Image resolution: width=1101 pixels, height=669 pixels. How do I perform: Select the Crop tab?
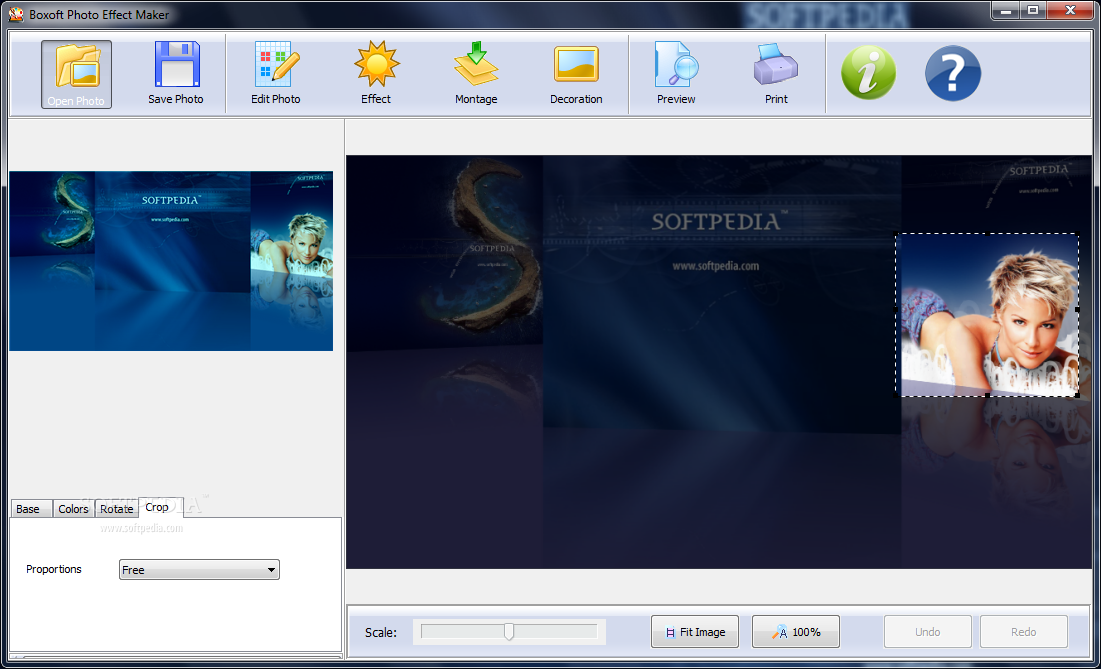161,507
